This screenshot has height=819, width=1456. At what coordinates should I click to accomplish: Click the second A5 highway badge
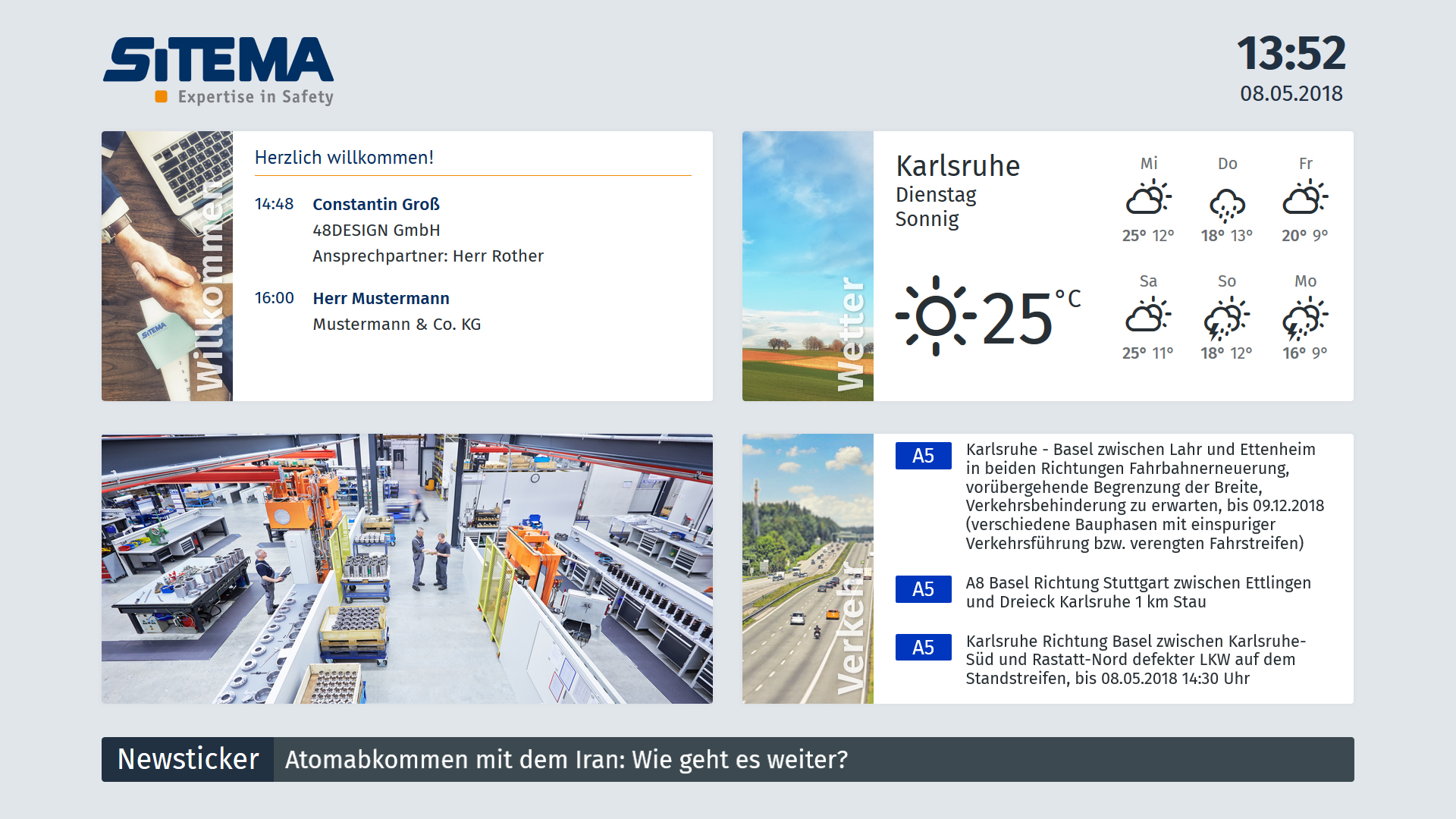tap(923, 589)
